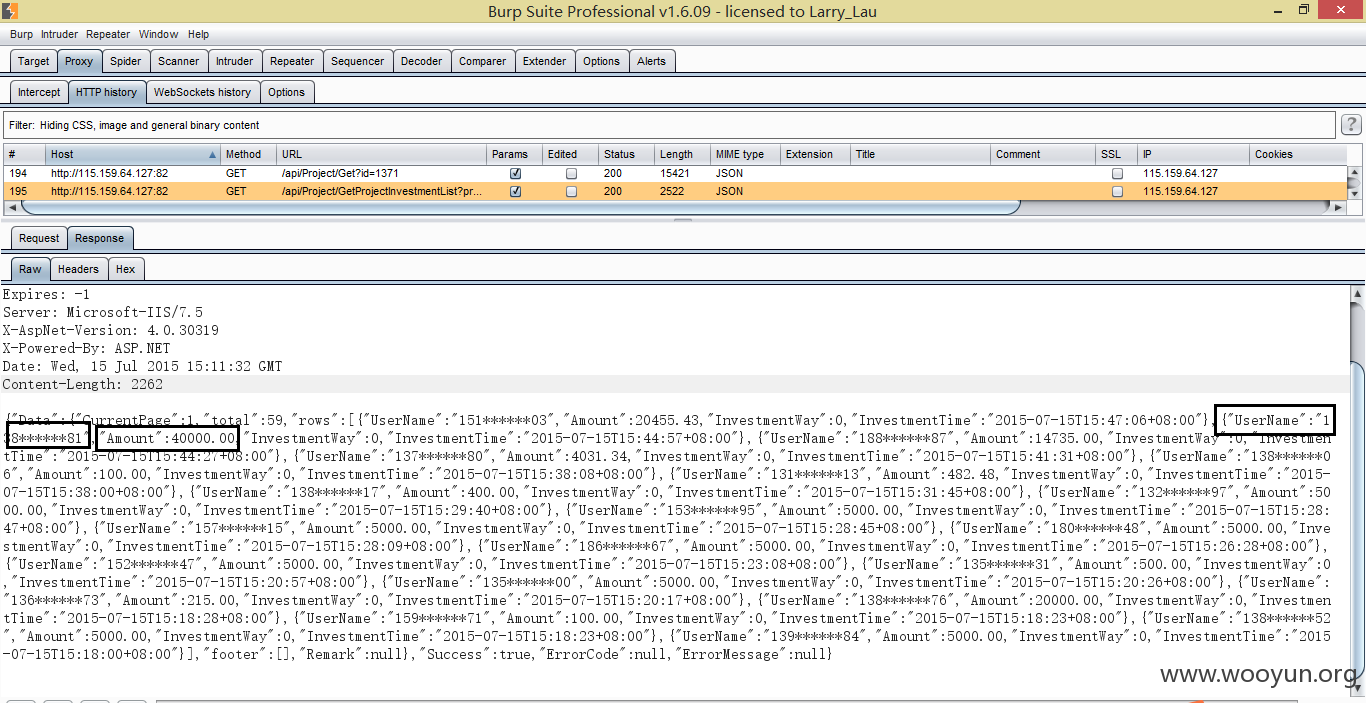This screenshot has width=1366, height=703.
Task: Toggle Params checkbox in row 194
Action: [x=515, y=173]
